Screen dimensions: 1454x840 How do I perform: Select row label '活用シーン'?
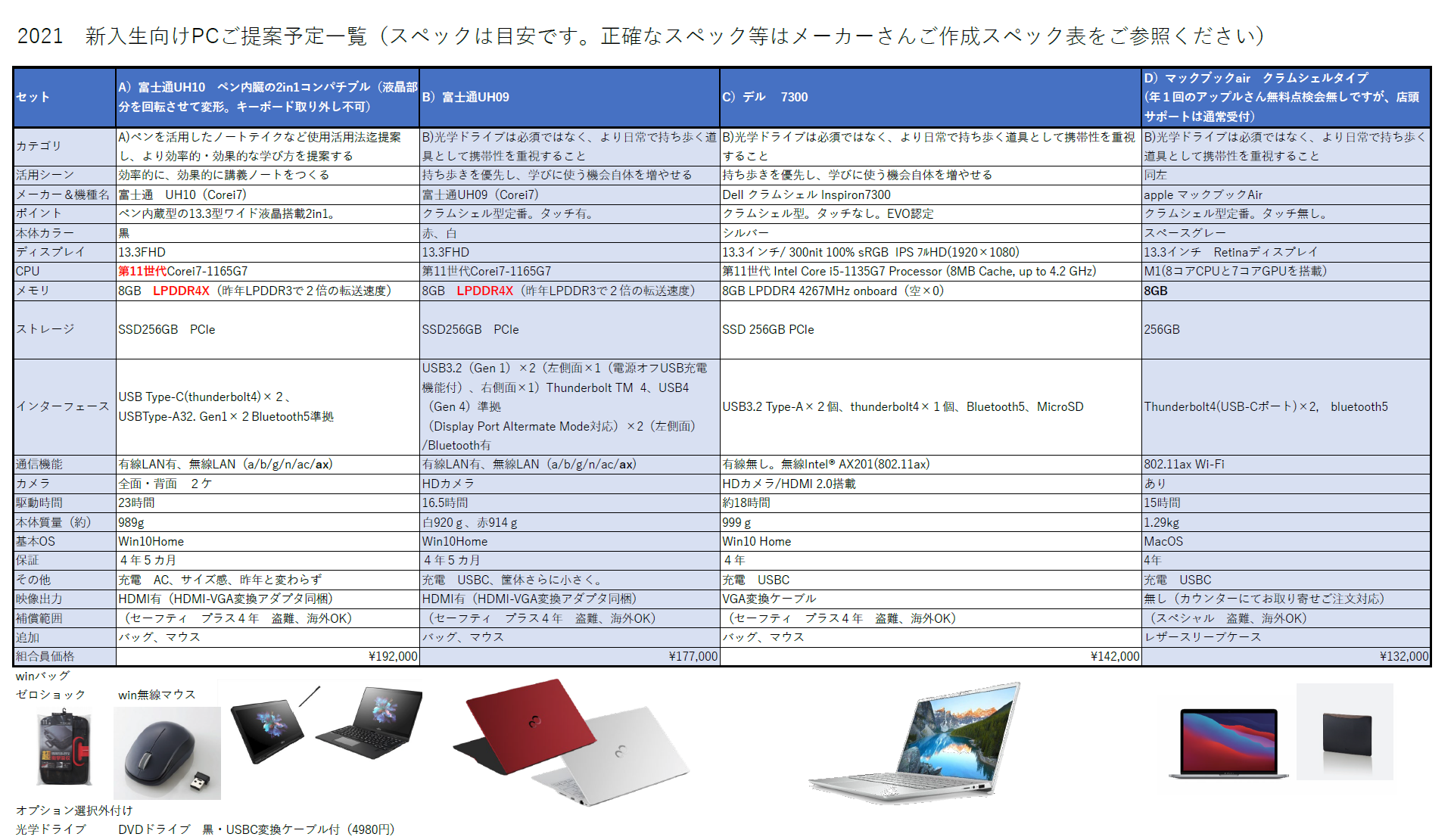coord(64,175)
